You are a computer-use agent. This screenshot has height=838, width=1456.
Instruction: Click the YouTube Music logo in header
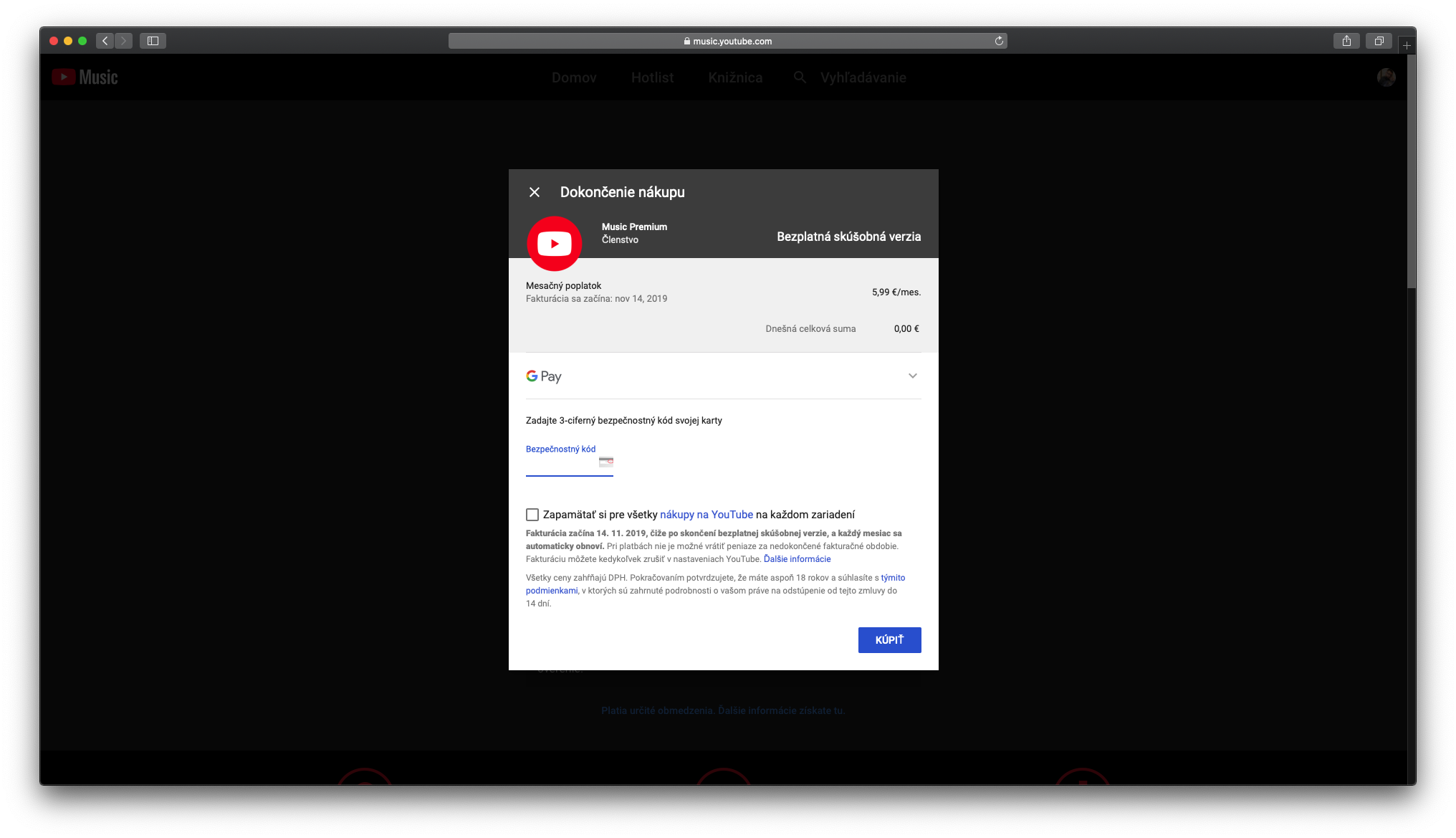pyautogui.click(x=85, y=77)
